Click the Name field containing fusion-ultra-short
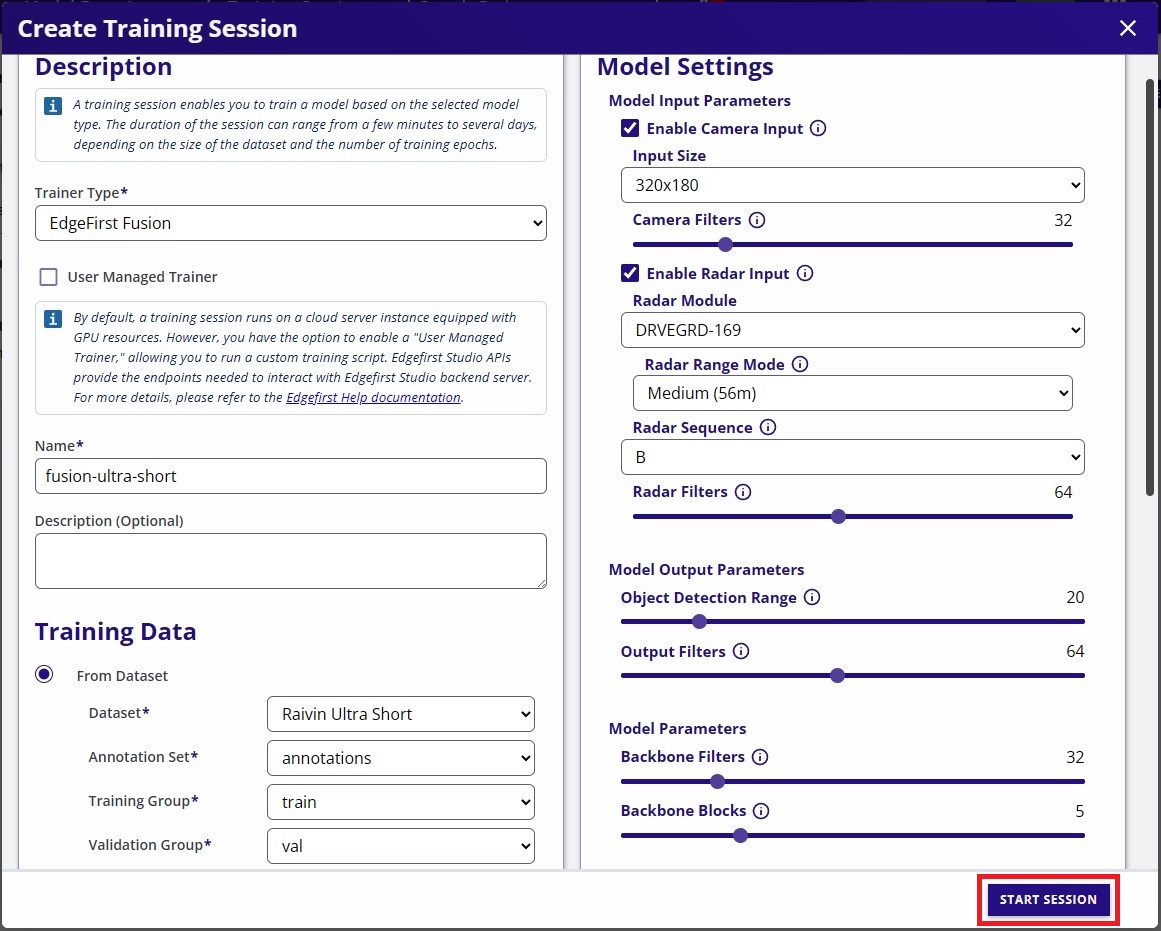The image size is (1161, 931). (290, 476)
